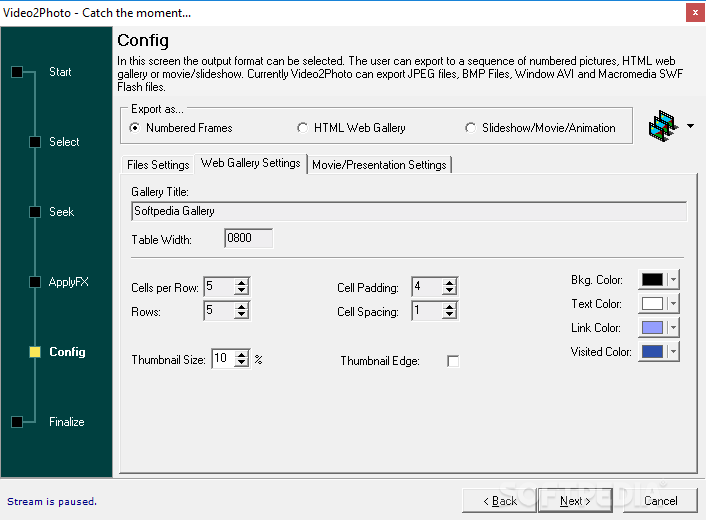Click the Next button
The image size is (706, 521).
575,501
